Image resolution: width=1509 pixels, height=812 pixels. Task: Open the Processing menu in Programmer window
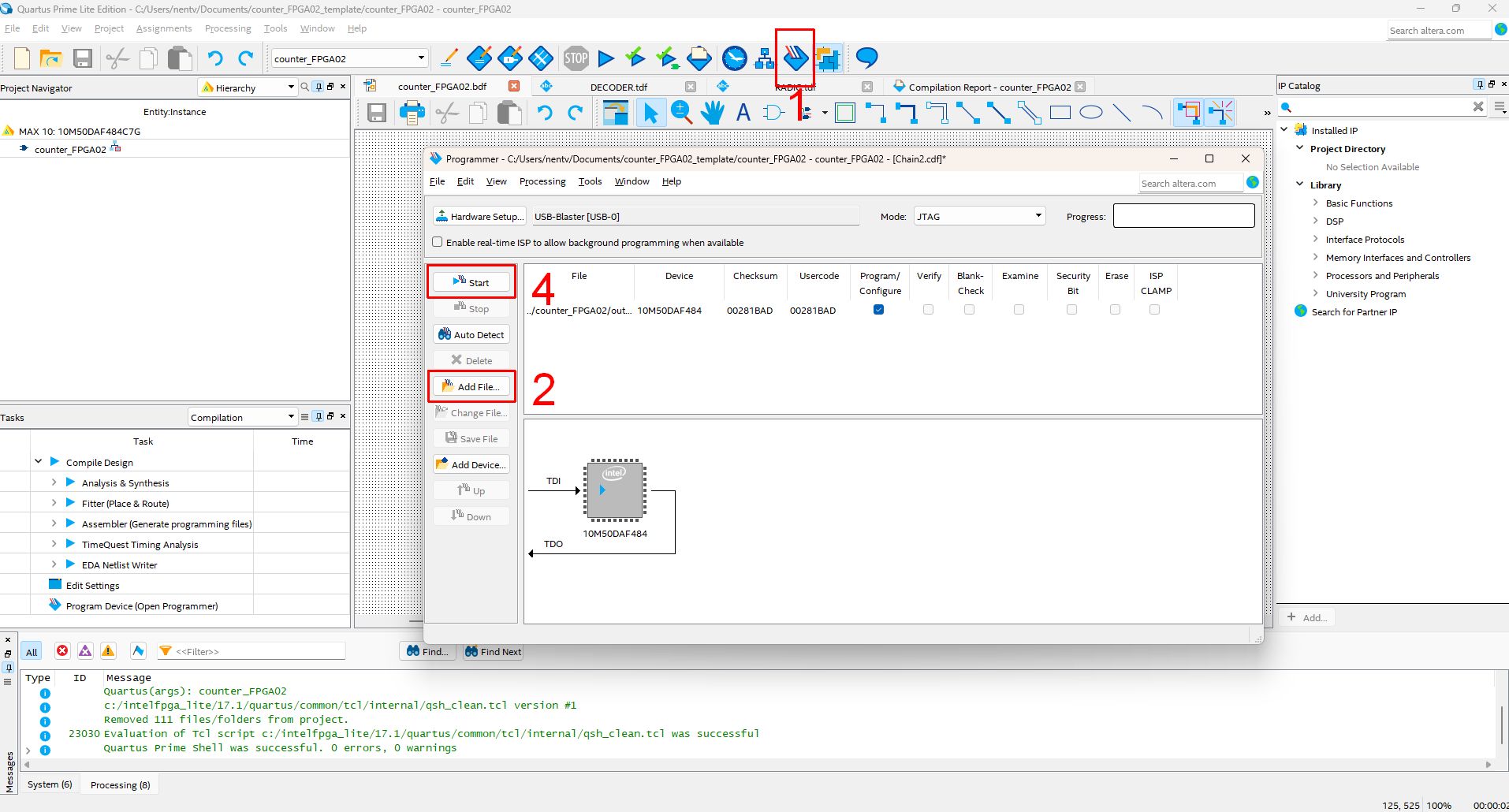pos(542,181)
